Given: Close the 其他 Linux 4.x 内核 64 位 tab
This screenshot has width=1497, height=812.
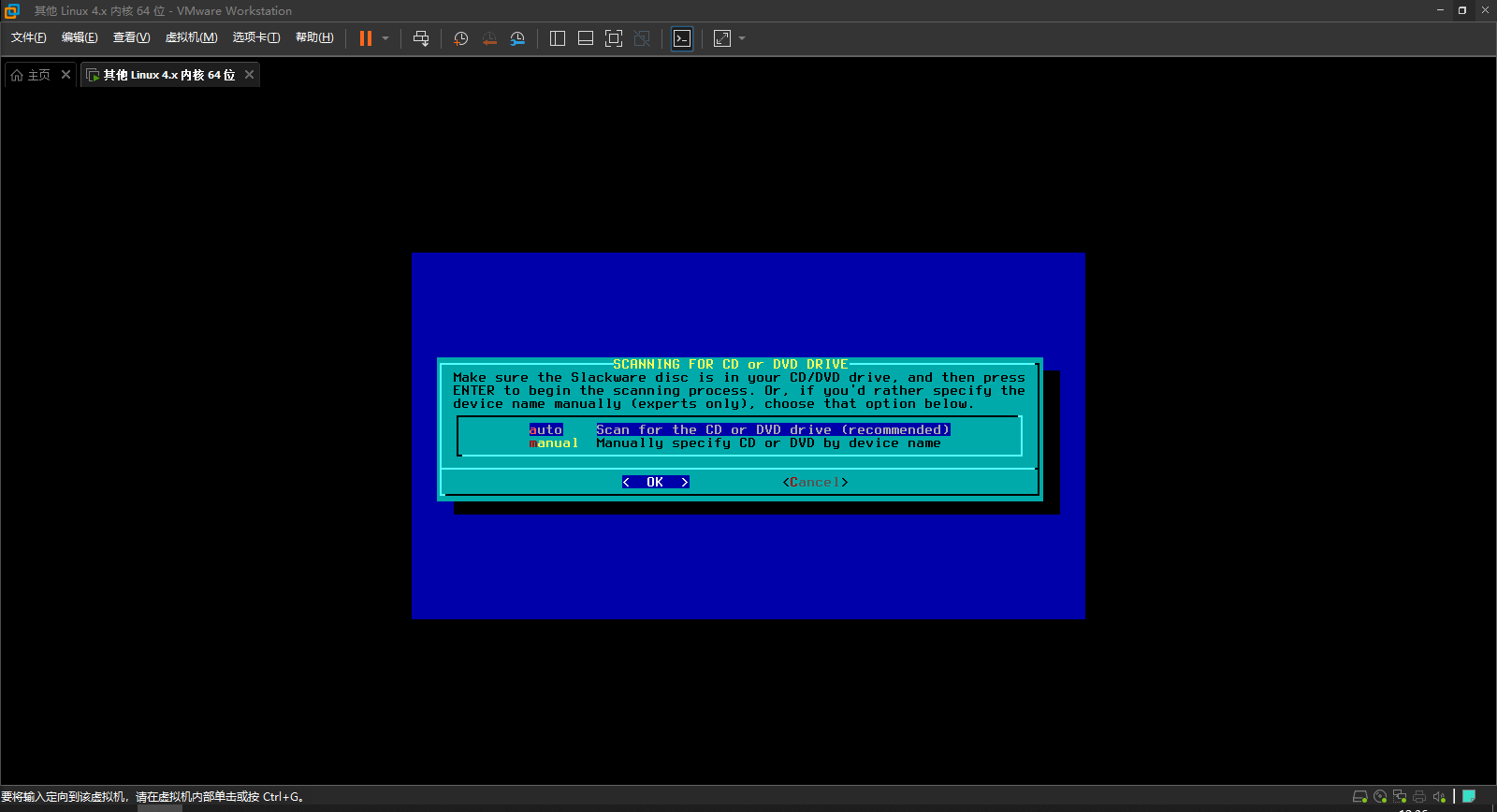Looking at the screenshot, I should tap(249, 75).
